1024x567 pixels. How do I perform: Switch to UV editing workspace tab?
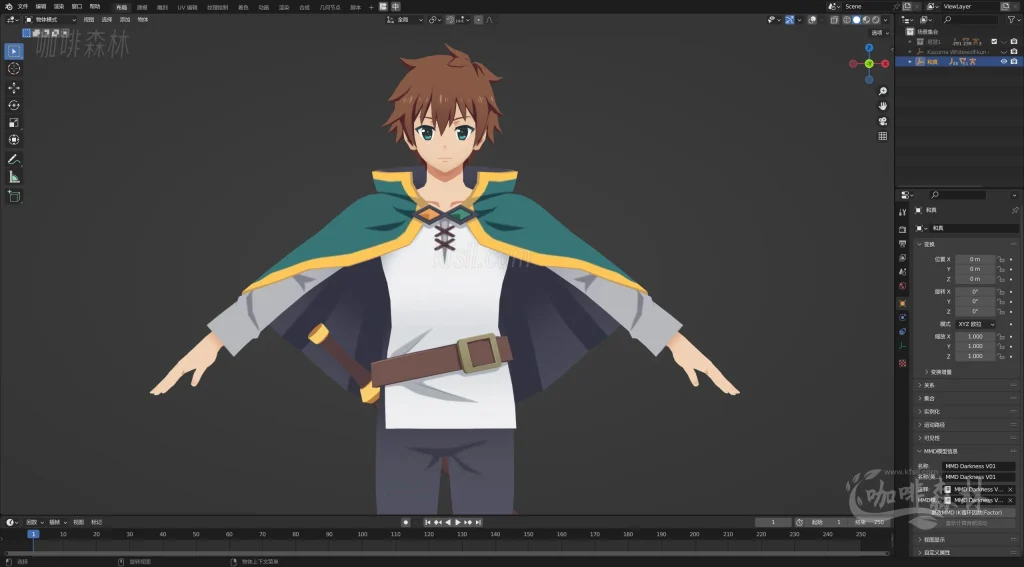point(187,7)
